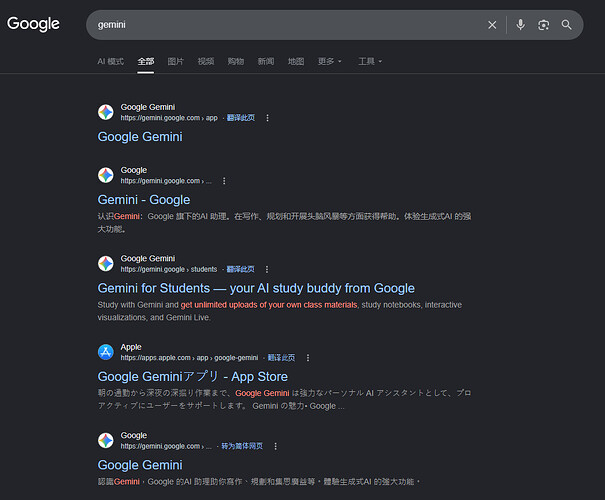Open Google Lens image search icon

[x=543, y=25]
